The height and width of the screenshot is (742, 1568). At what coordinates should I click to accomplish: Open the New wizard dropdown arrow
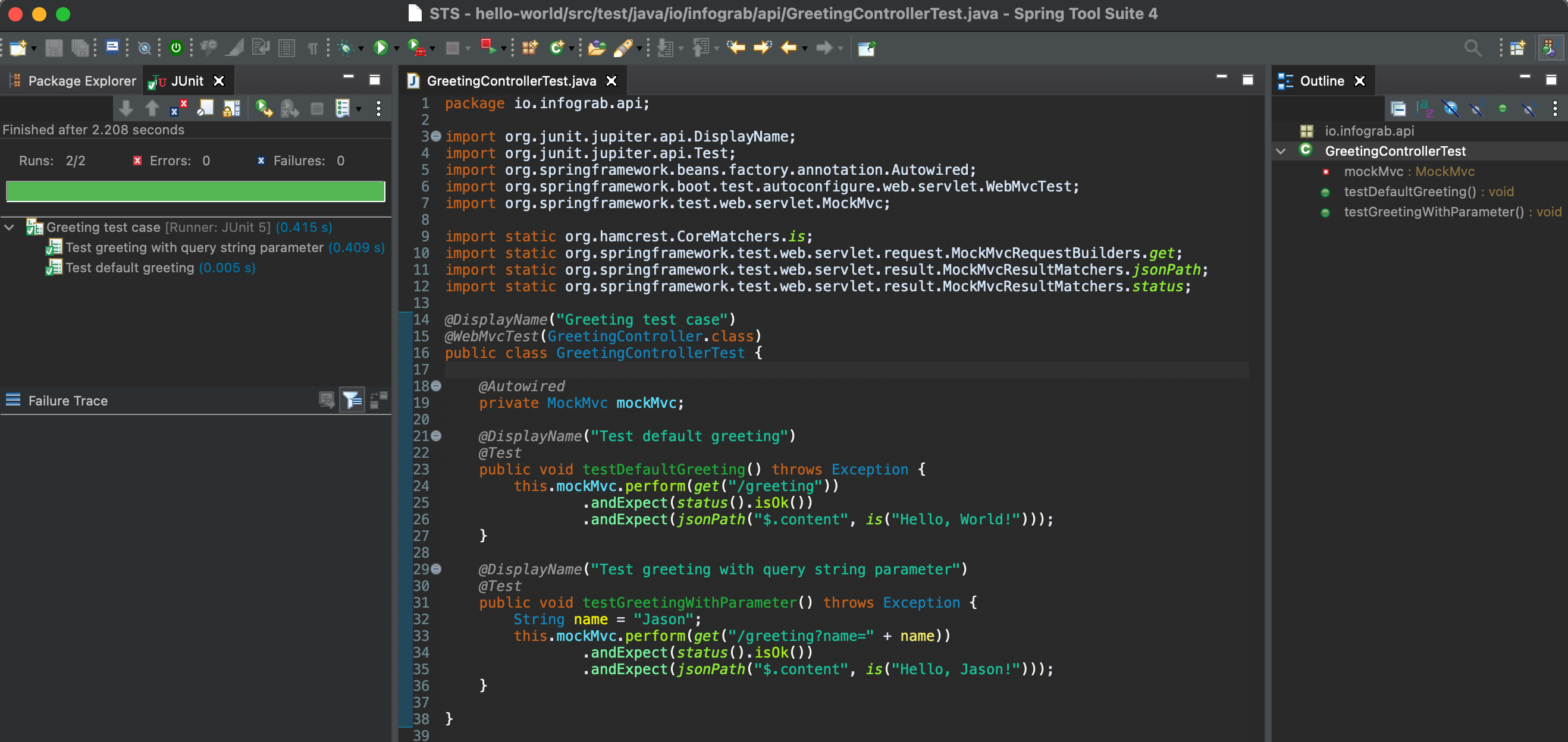point(34,49)
